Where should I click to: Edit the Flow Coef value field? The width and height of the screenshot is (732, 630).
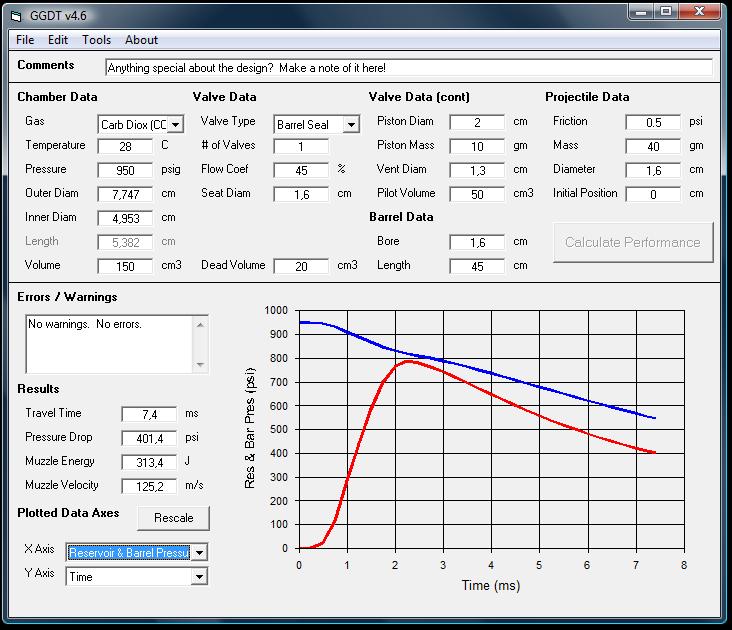point(300,170)
